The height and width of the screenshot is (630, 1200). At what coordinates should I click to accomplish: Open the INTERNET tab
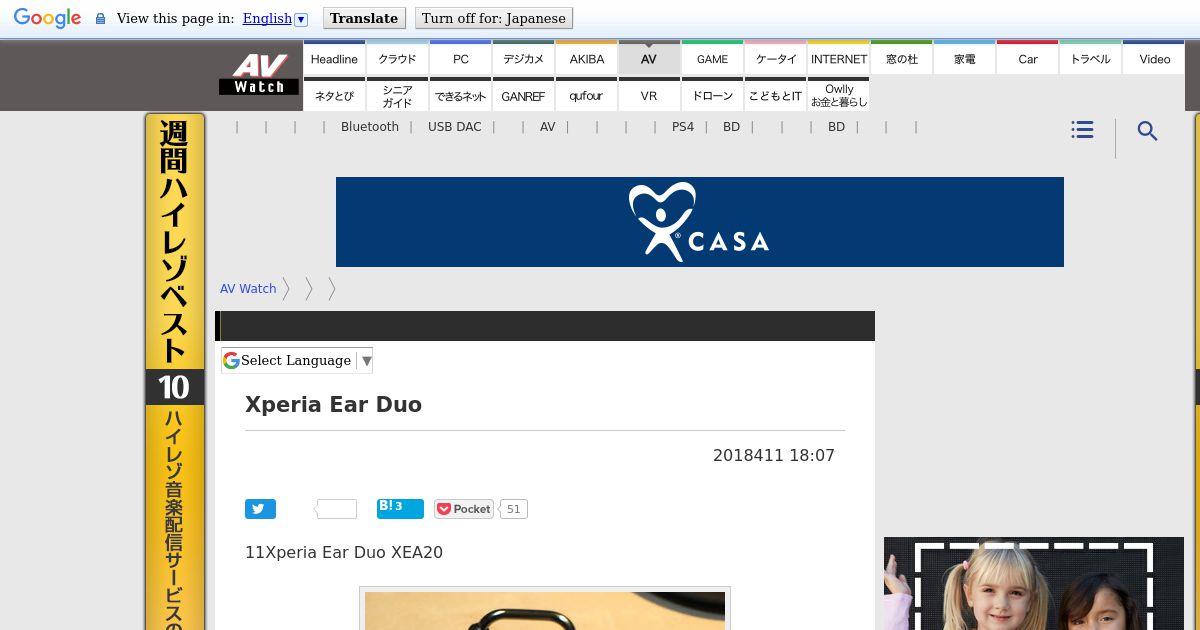pos(839,58)
